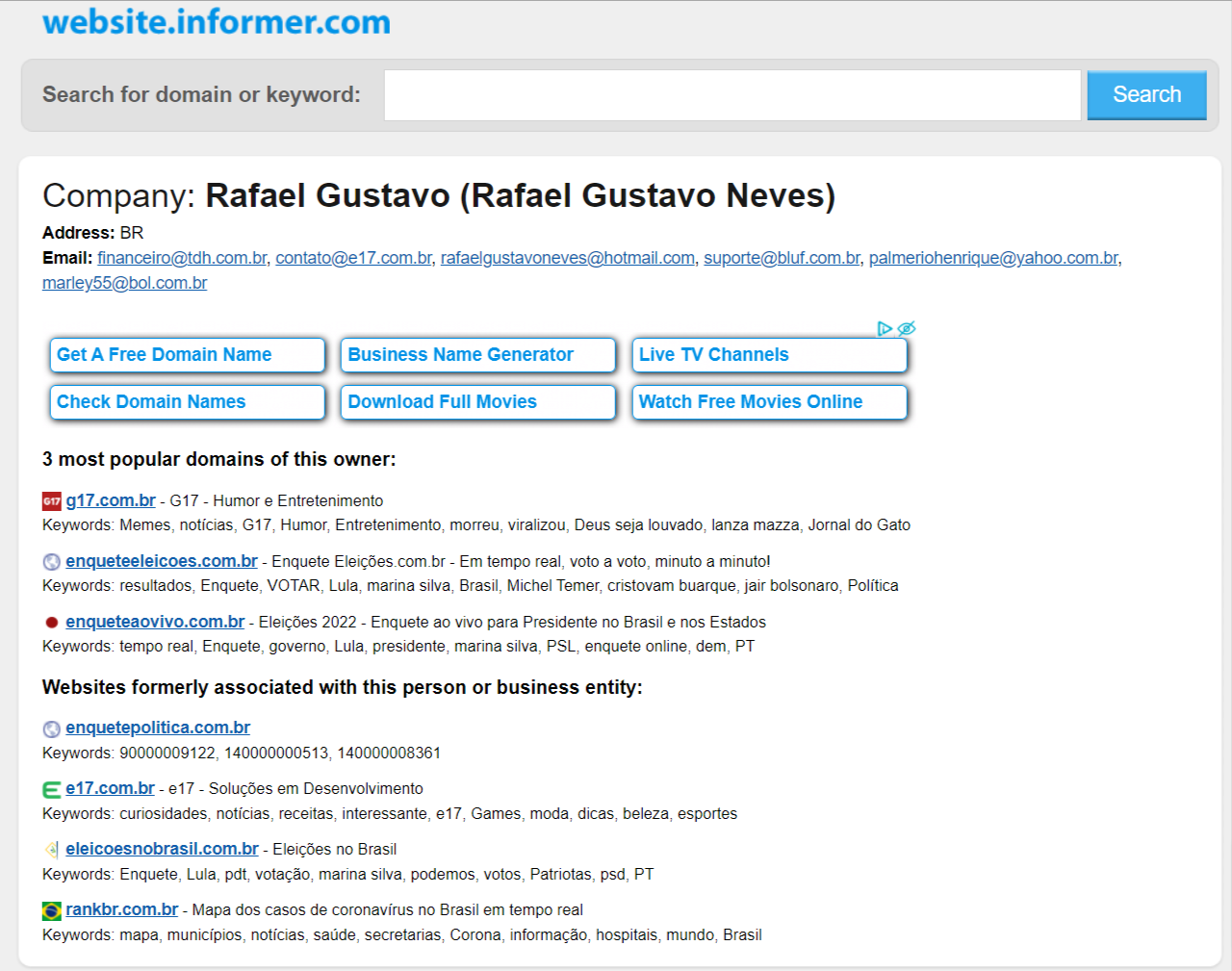Screen dimensions: 1232x971
Task: Click 'Eleições 2022 - Enquete ao vivo' description
Action: pos(512,623)
